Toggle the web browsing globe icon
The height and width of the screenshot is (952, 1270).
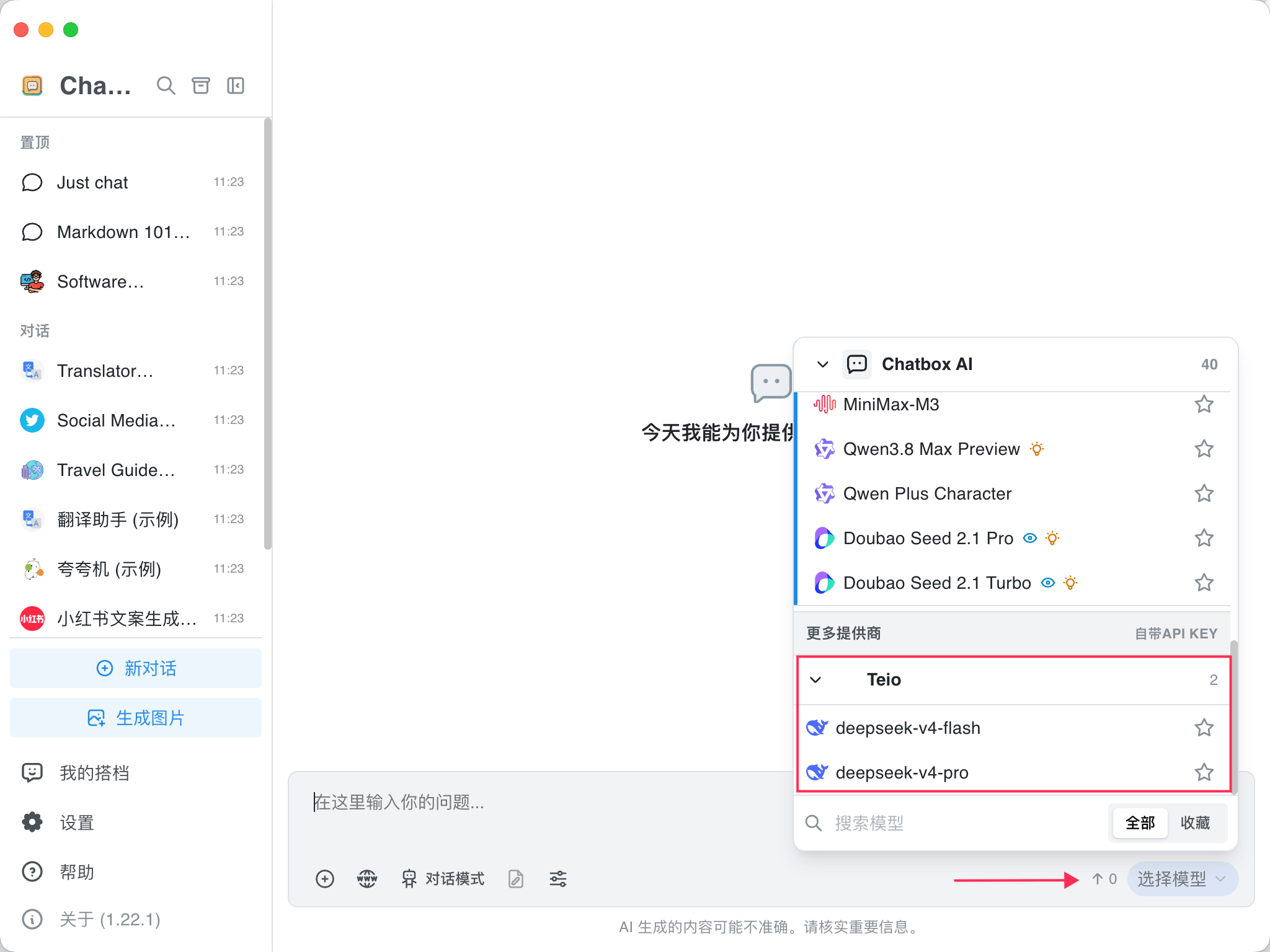click(367, 879)
